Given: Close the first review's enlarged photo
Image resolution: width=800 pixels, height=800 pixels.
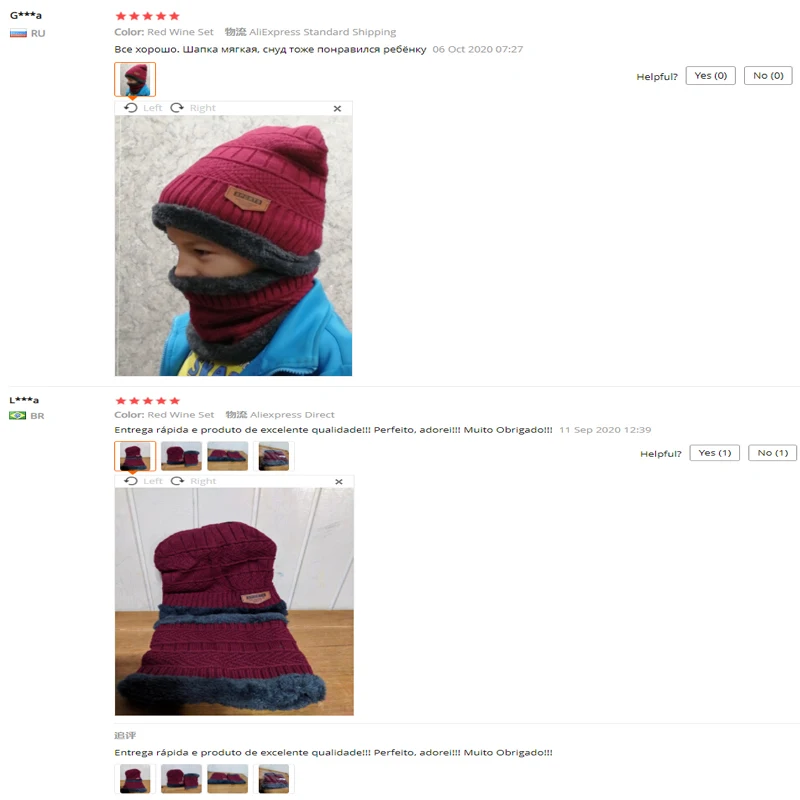Looking at the screenshot, I should 337,109.
